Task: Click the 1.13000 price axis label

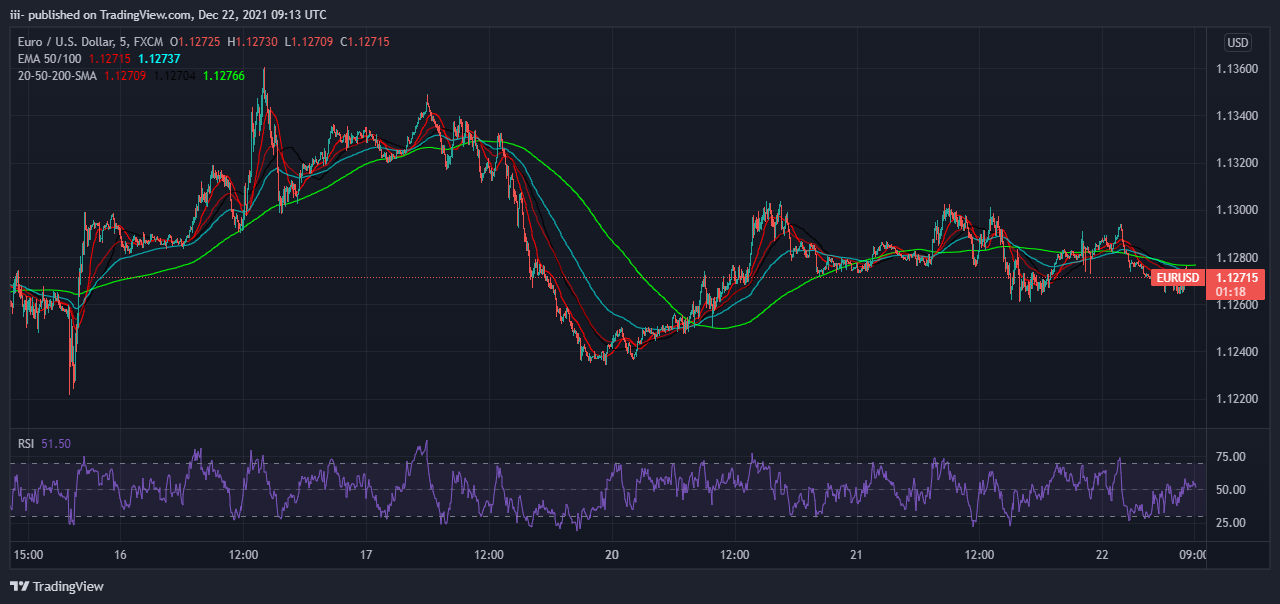Action: pos(1236,210)
